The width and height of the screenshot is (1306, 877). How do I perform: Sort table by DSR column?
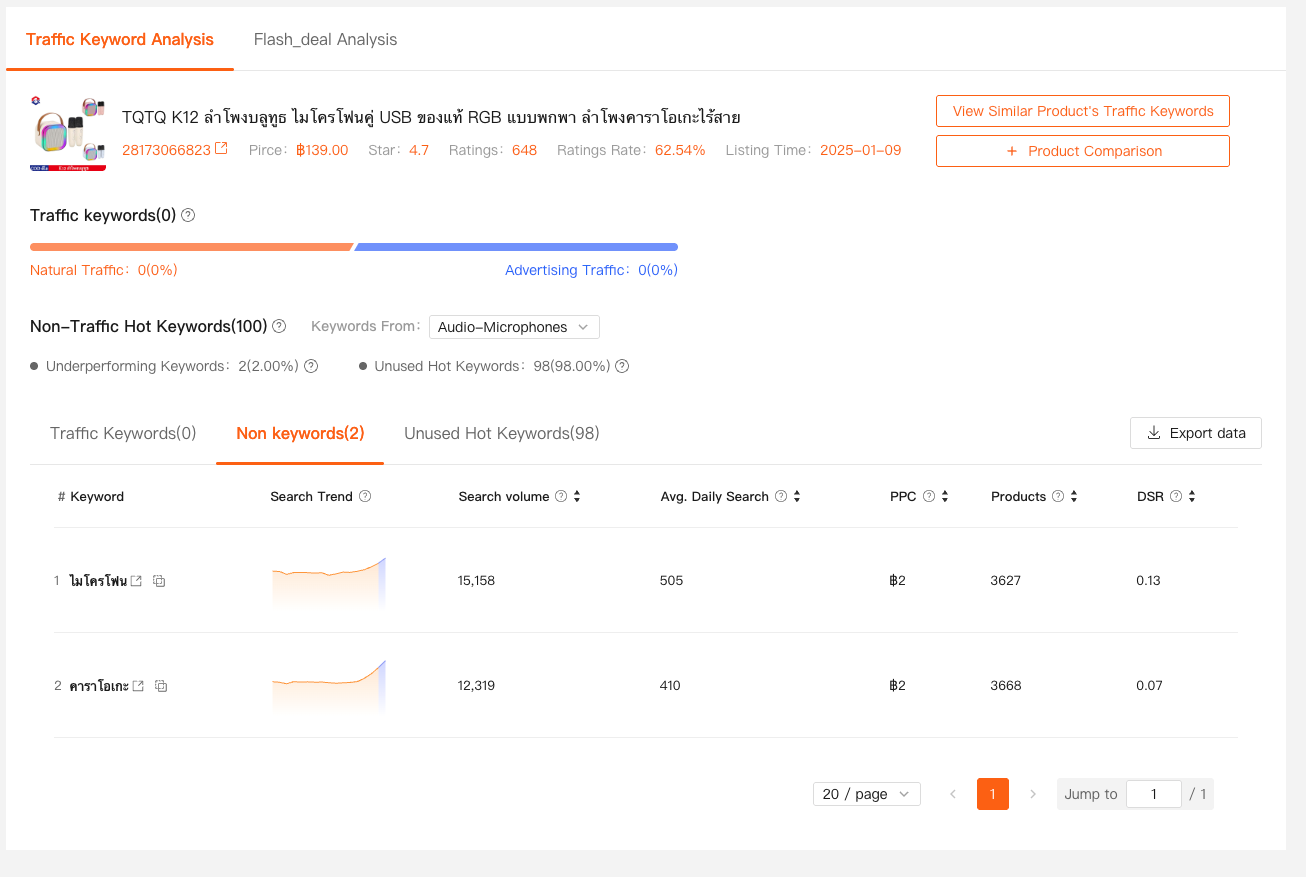[1192, 496]
